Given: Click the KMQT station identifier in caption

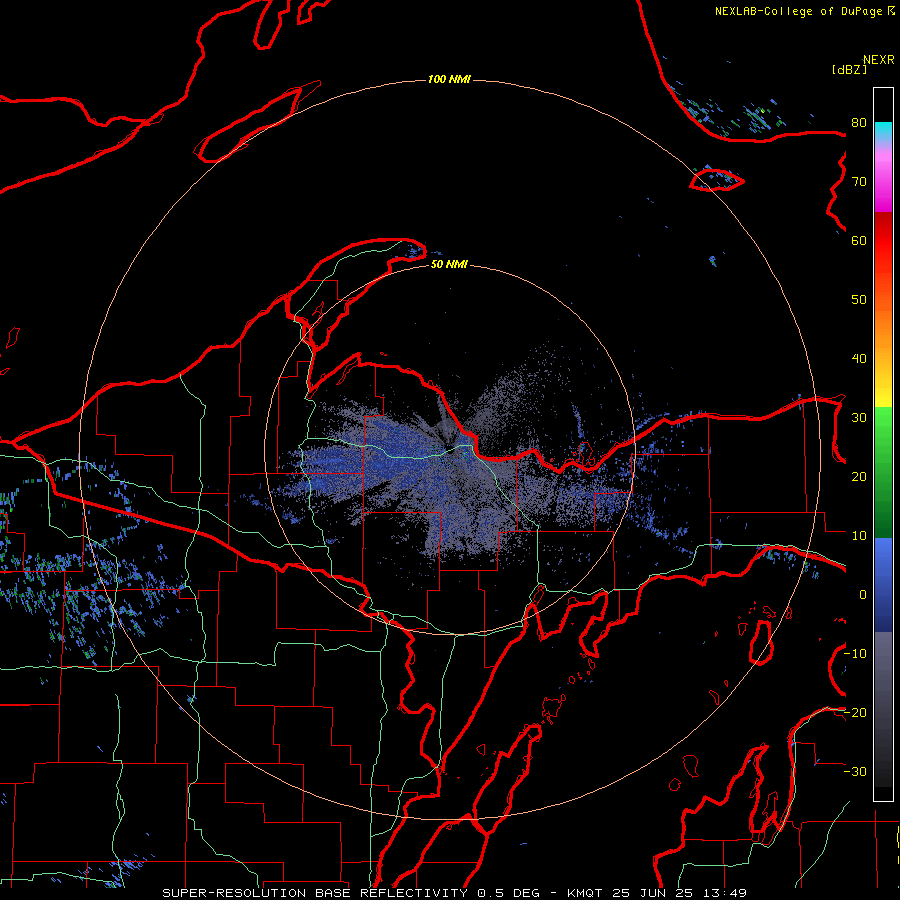Looking at the screenshot, I should click(584, 893).
